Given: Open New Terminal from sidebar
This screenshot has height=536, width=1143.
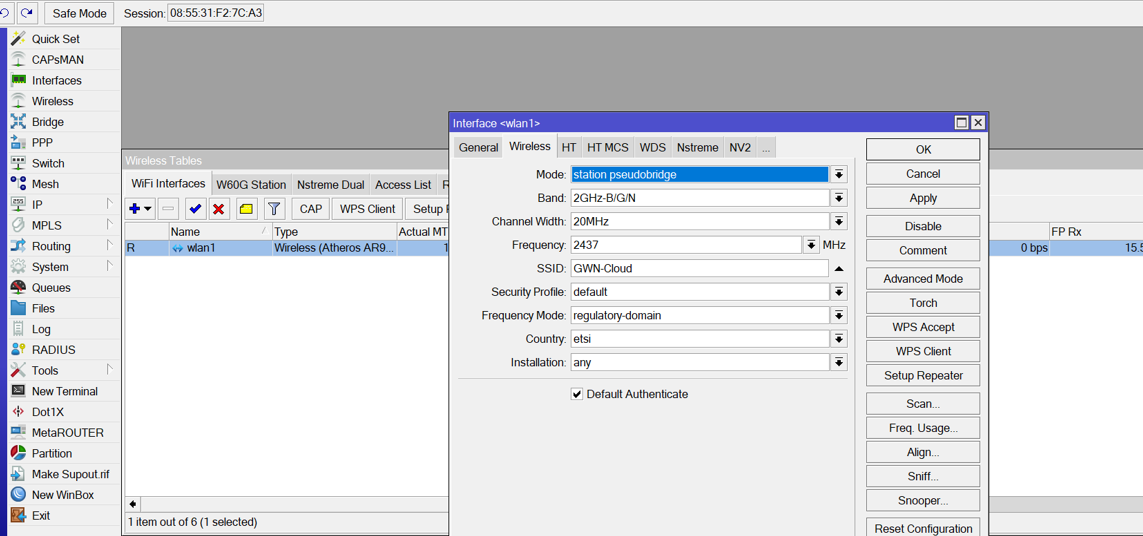Looking at the screenshot, I should (64, 391).
